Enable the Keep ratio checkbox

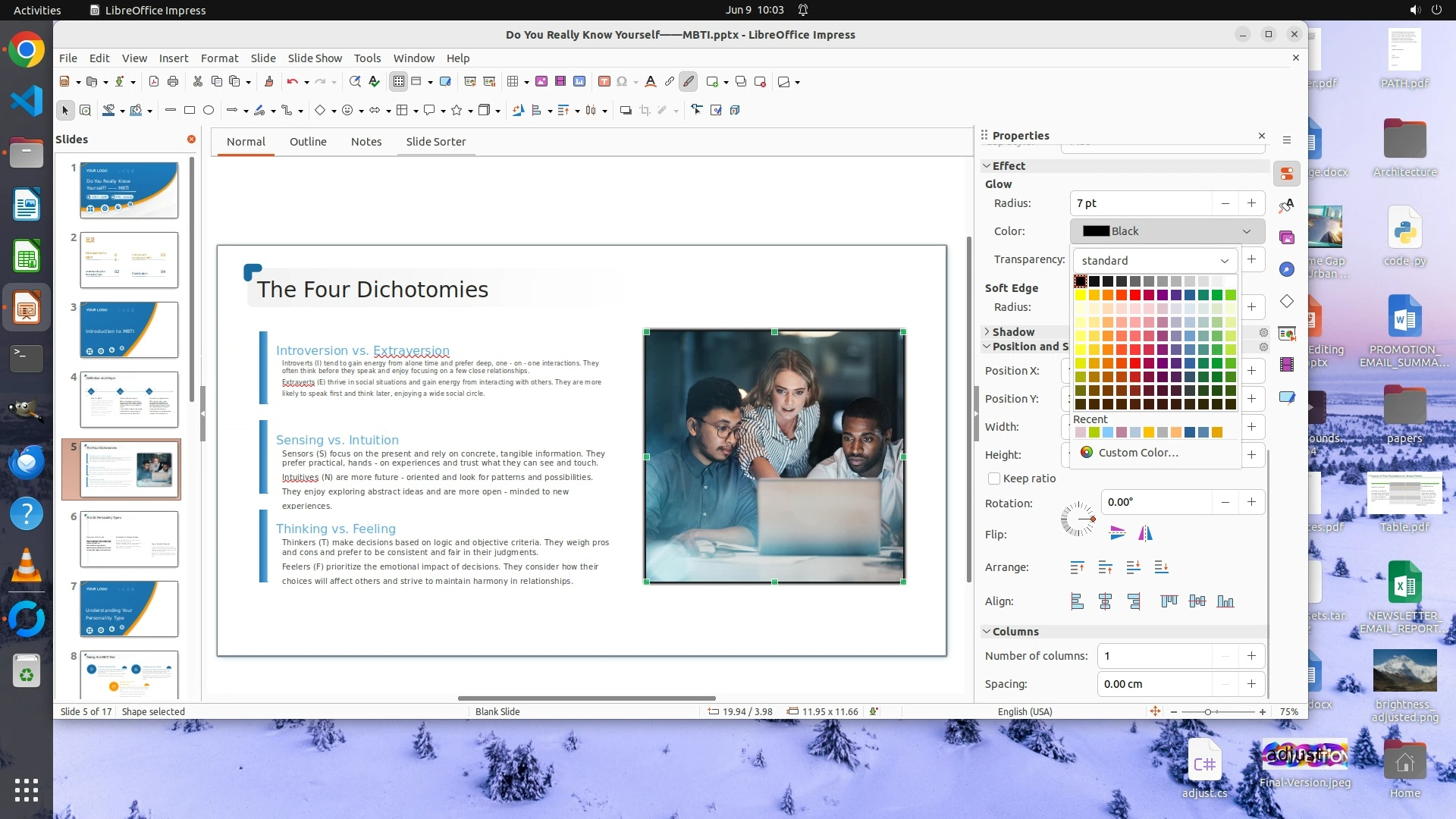994,479
